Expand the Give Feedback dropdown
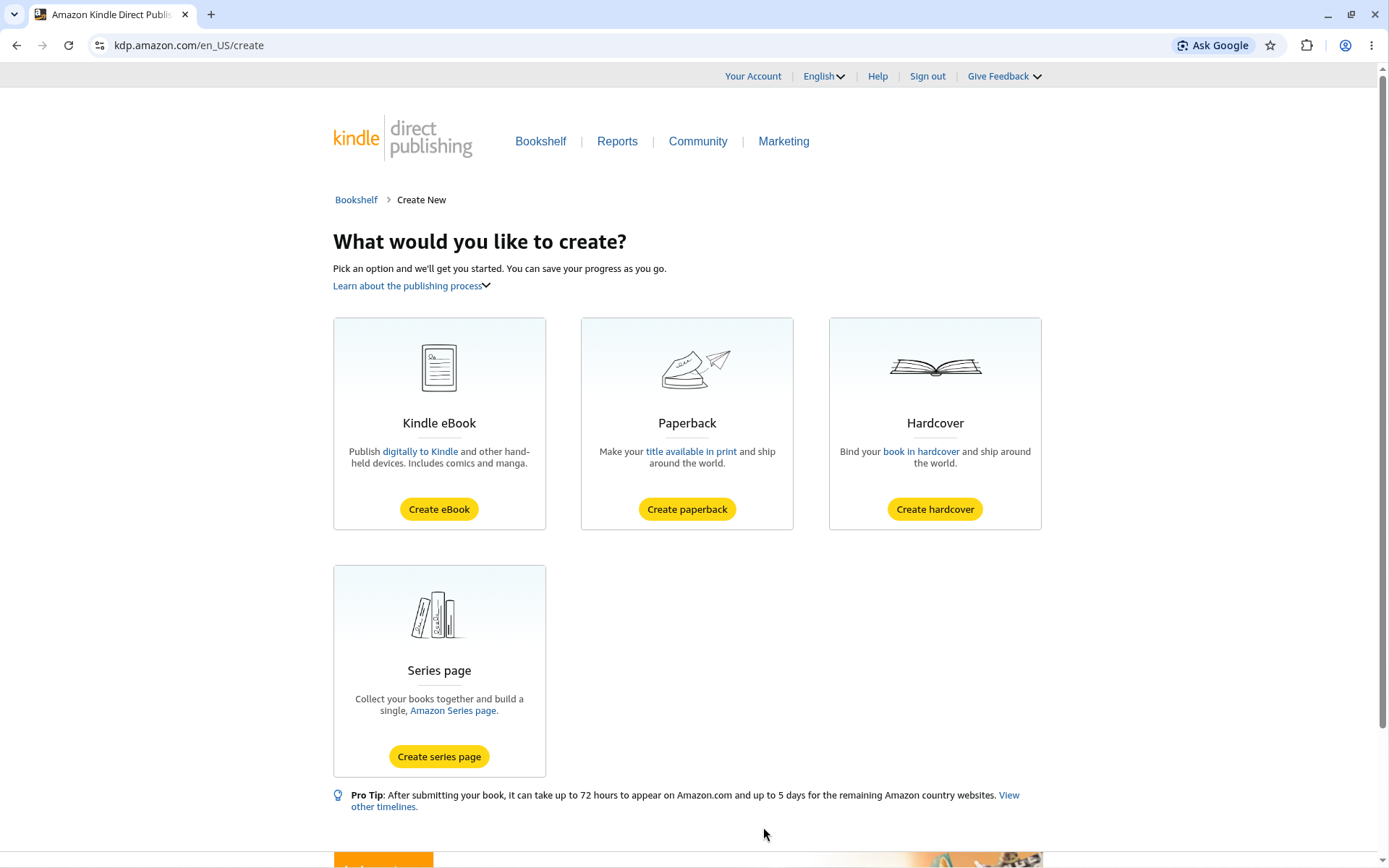Screen dimensions: 1389x868 click(x=1005, y=77)
